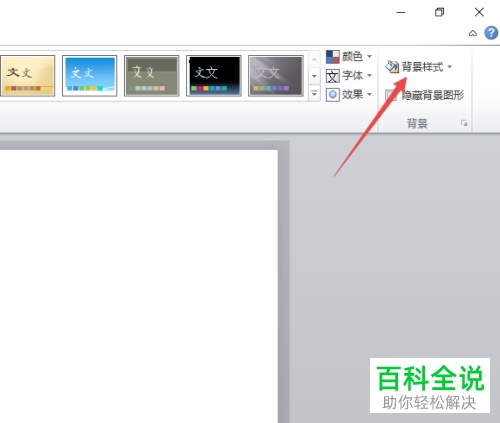Click the 颜色 colors icon
Image resolution: width=500 pixels, height=423 pixels.
pyautogui.click(x=332, y=57)
